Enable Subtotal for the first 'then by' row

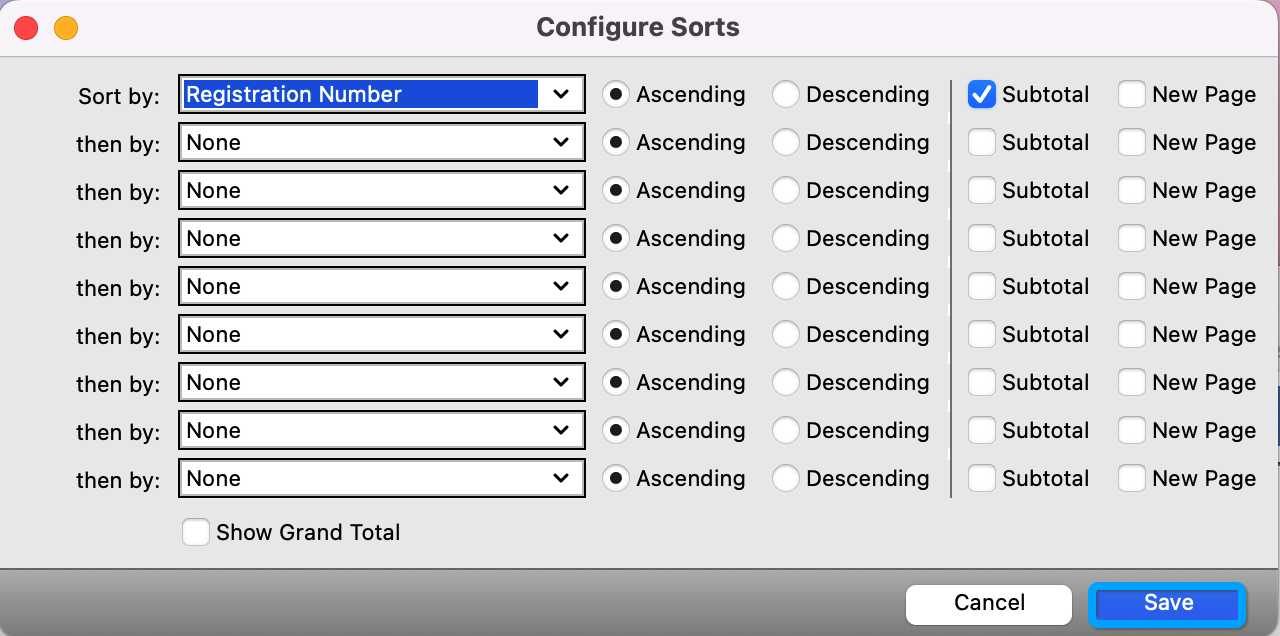[982, 143]
